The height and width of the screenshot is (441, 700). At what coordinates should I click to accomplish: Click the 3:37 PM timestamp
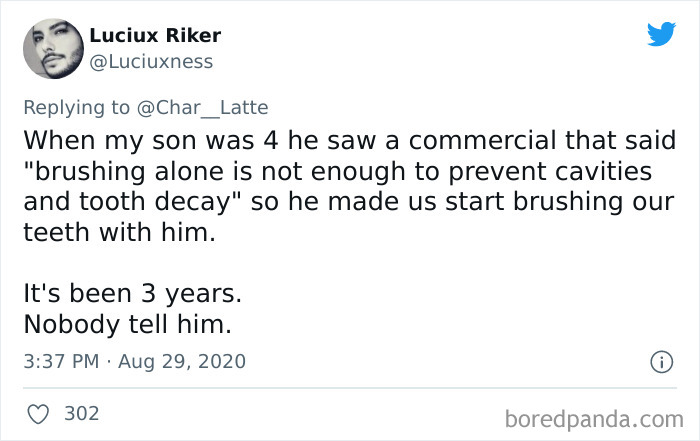[x=59, y=361]
